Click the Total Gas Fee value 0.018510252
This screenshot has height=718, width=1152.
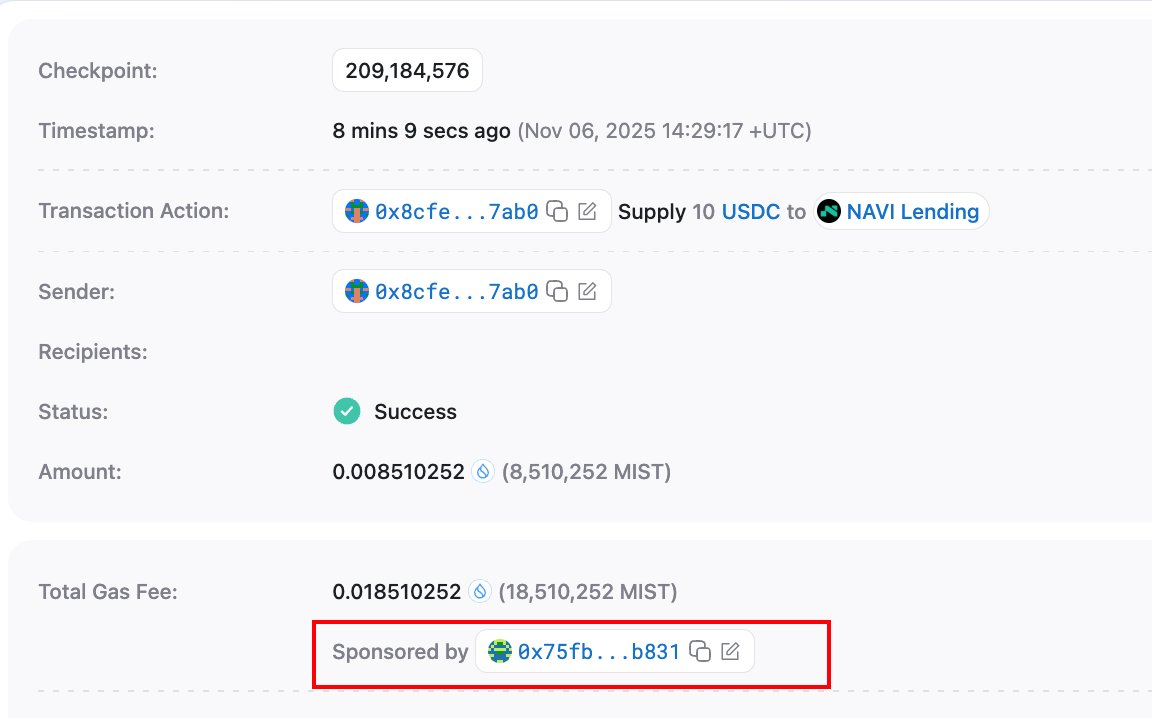pyautogui.click(x=397, y=591)
